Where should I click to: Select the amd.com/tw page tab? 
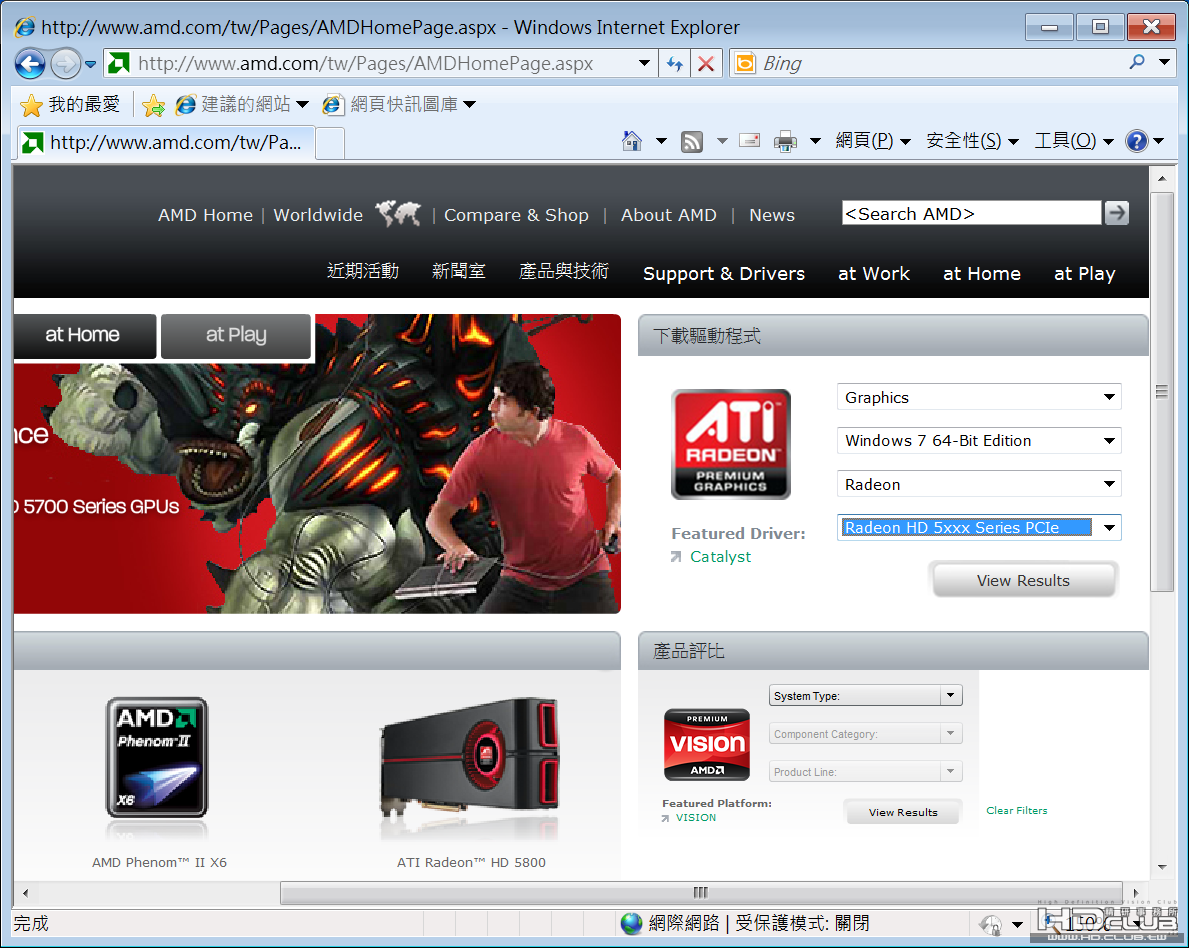pos(165,143)
